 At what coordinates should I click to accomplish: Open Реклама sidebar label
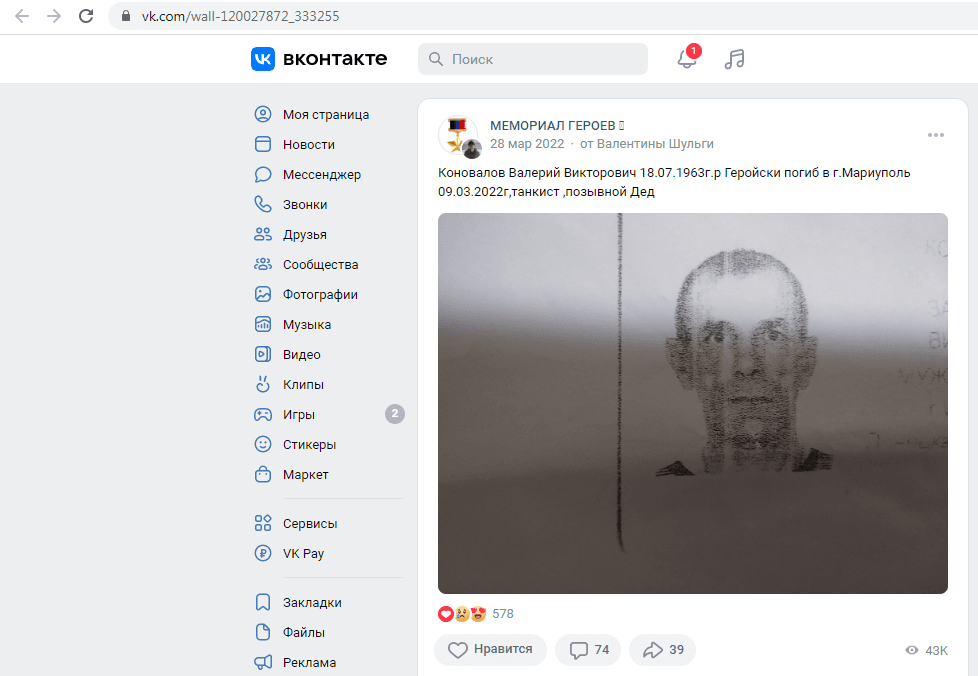click(309, 662)
